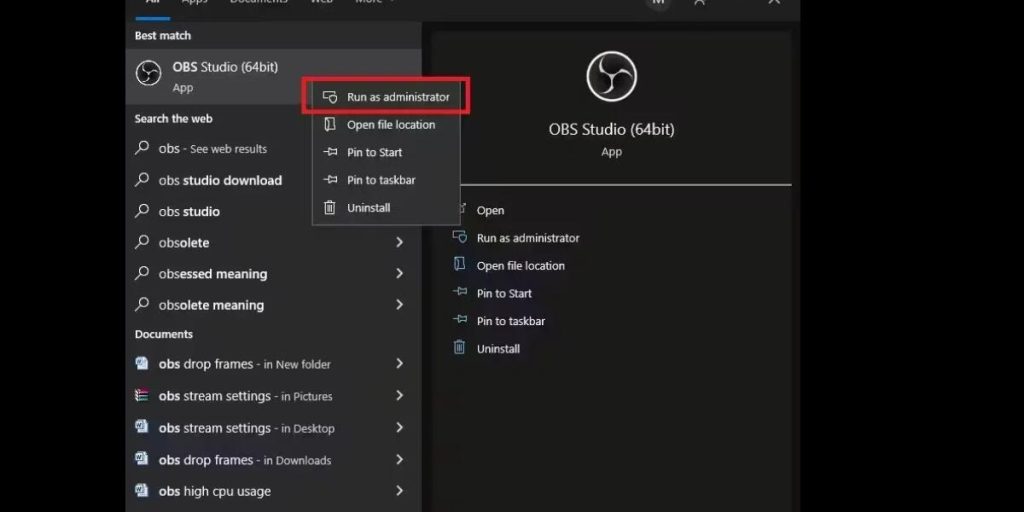
Task: Select the 'obsolete meaning' web suggestion
Action: (x=211, y=305)
